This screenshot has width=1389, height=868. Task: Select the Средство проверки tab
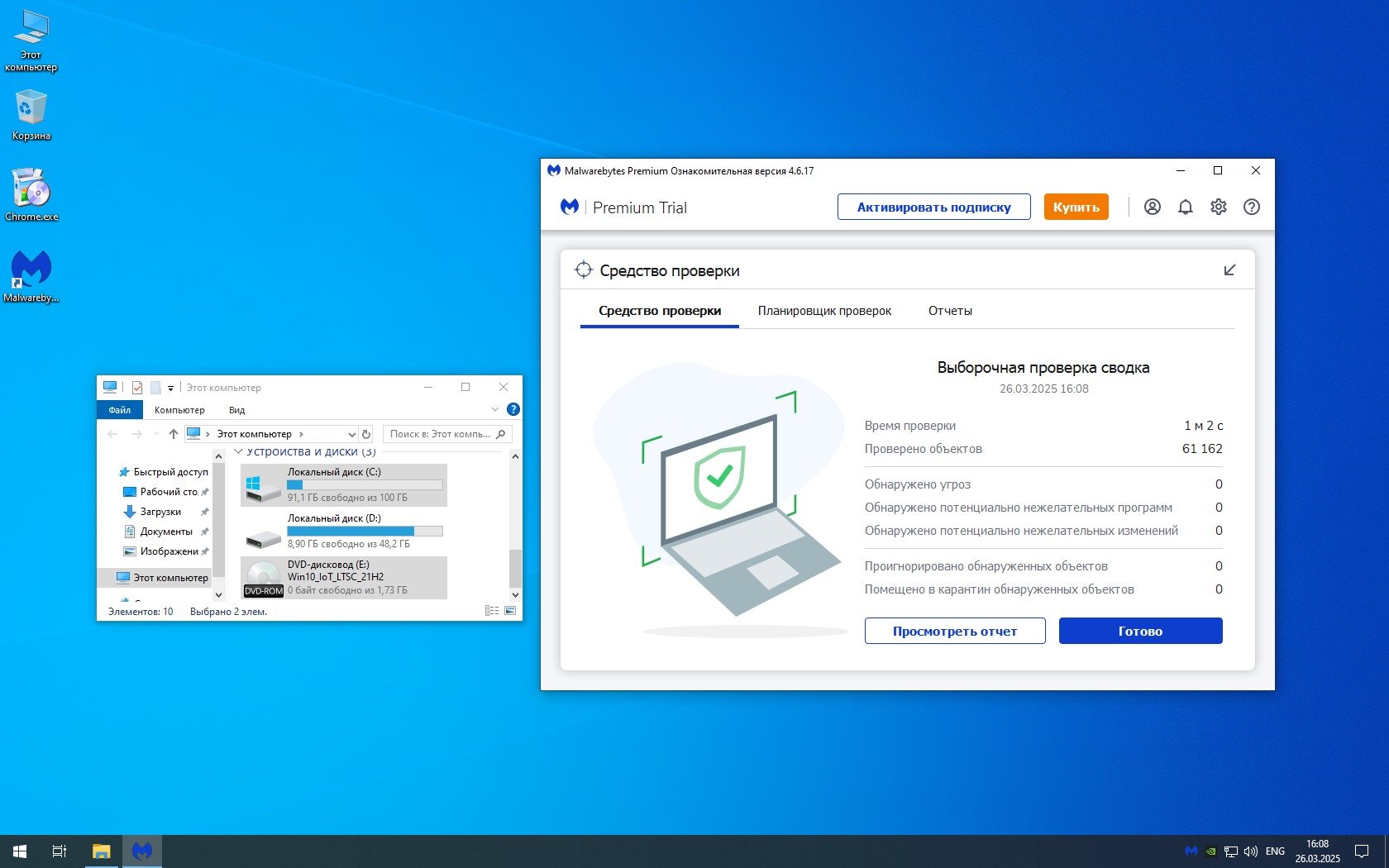coord(660,311)
